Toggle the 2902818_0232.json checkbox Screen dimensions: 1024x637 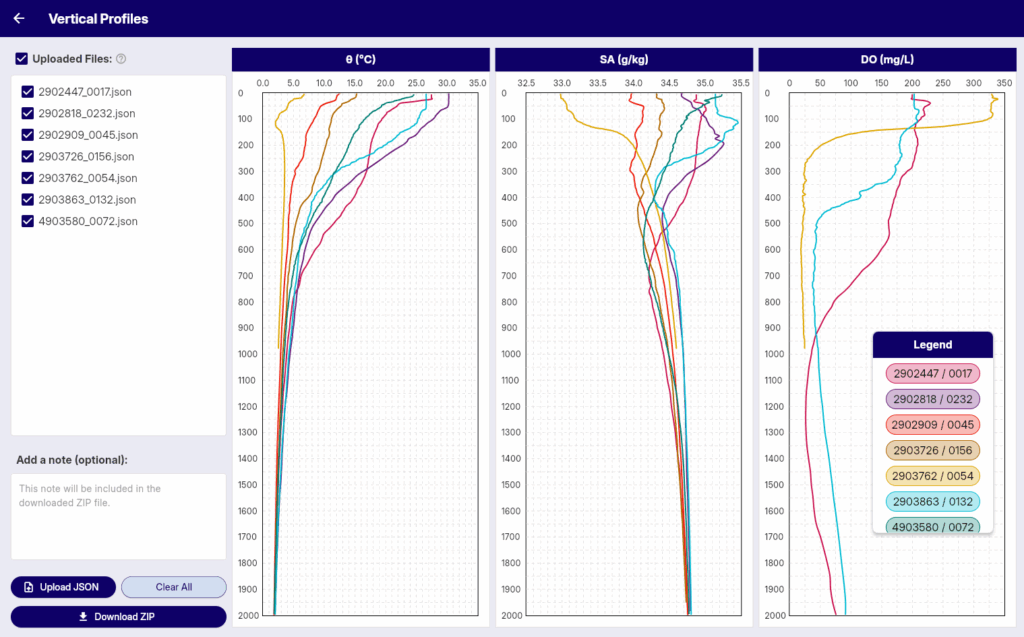(x=27, y=113)
